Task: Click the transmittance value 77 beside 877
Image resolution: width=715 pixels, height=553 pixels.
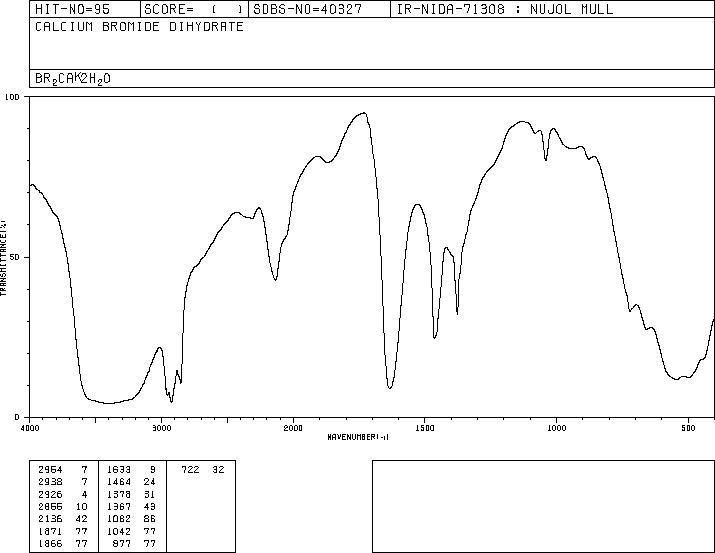Action: tap(150, 543)
